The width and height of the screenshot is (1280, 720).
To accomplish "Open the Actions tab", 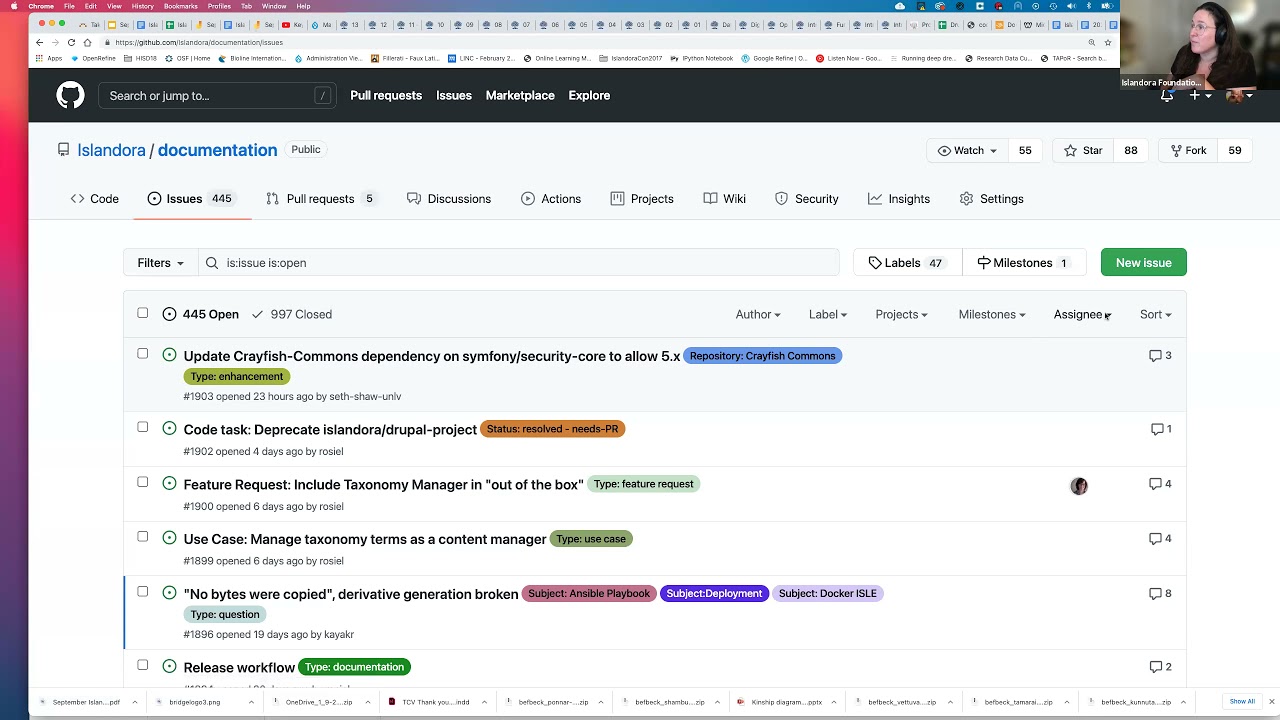I will pyautogui.click(x=551, y=199).
